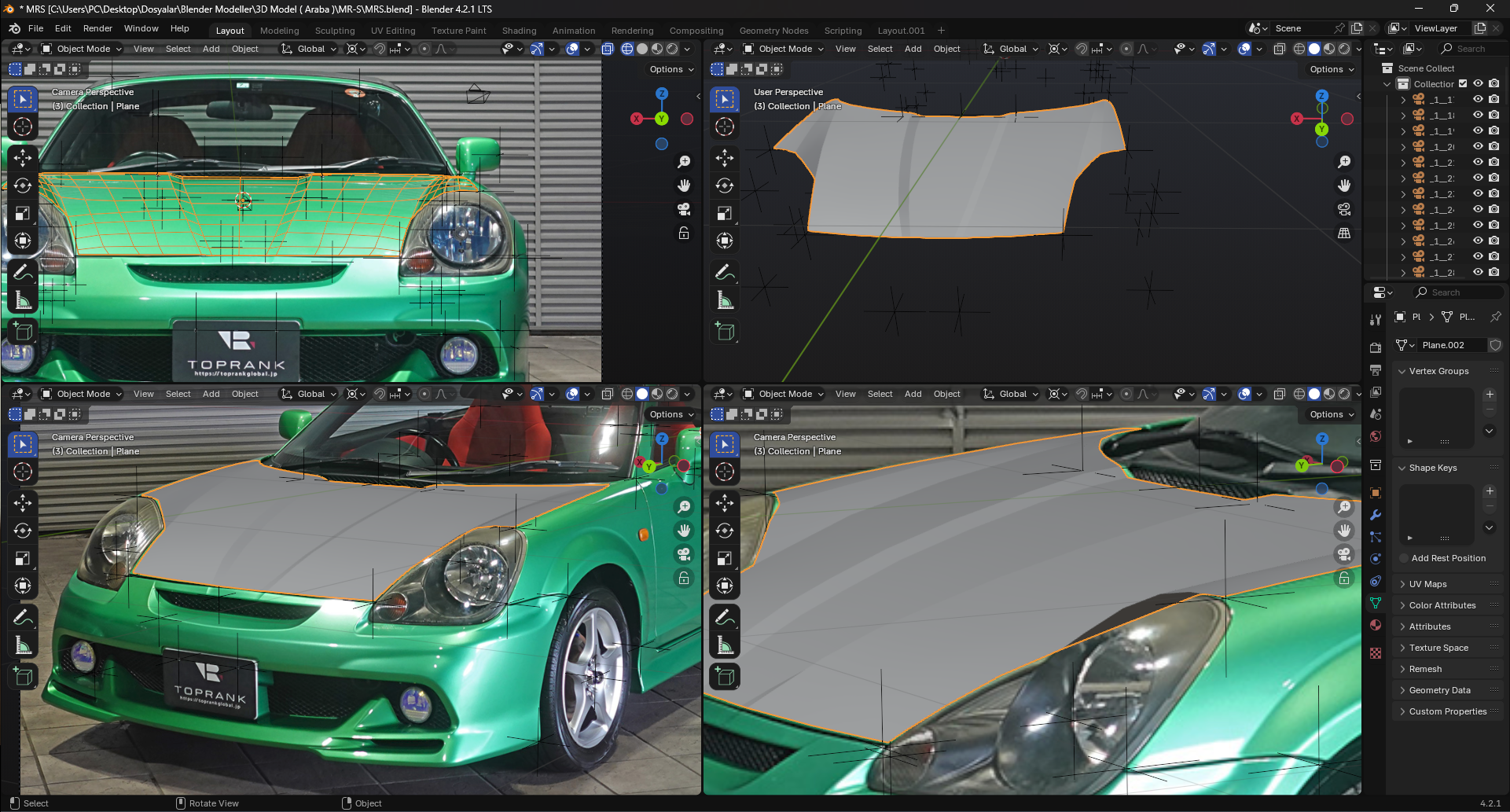The width and height of the screenshot is (1510, 812).
Task: Switch perspective/orthographic grid icon in top-right viewport
Action: point(1344,233)
